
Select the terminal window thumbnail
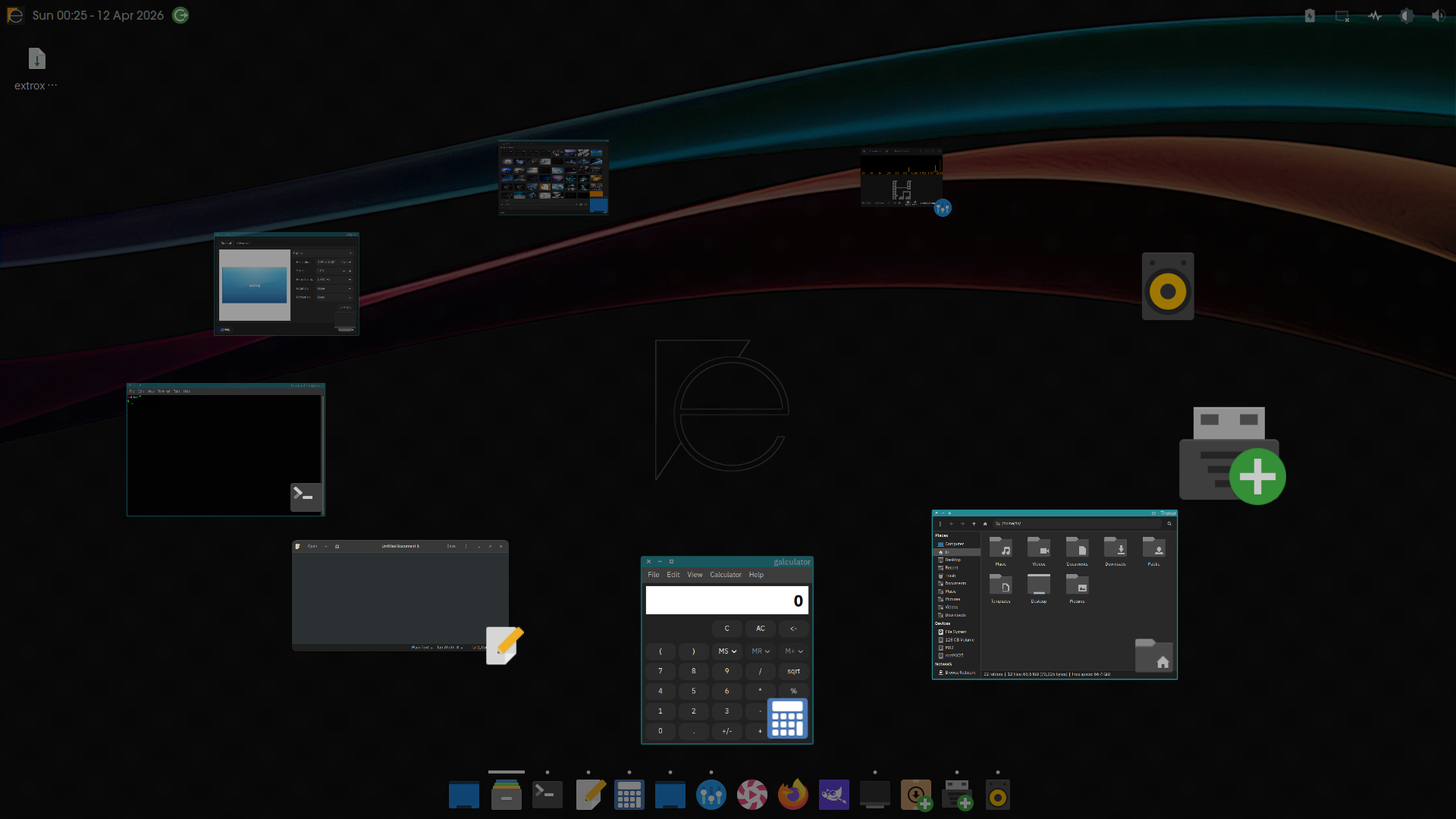pyautogui.click(x=225, y=450)
